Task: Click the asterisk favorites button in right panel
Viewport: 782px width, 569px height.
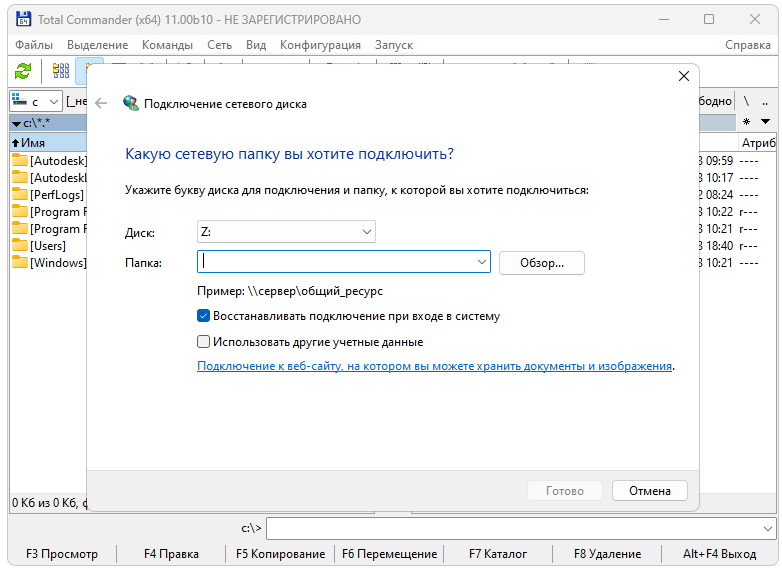Action: (747, 122)
